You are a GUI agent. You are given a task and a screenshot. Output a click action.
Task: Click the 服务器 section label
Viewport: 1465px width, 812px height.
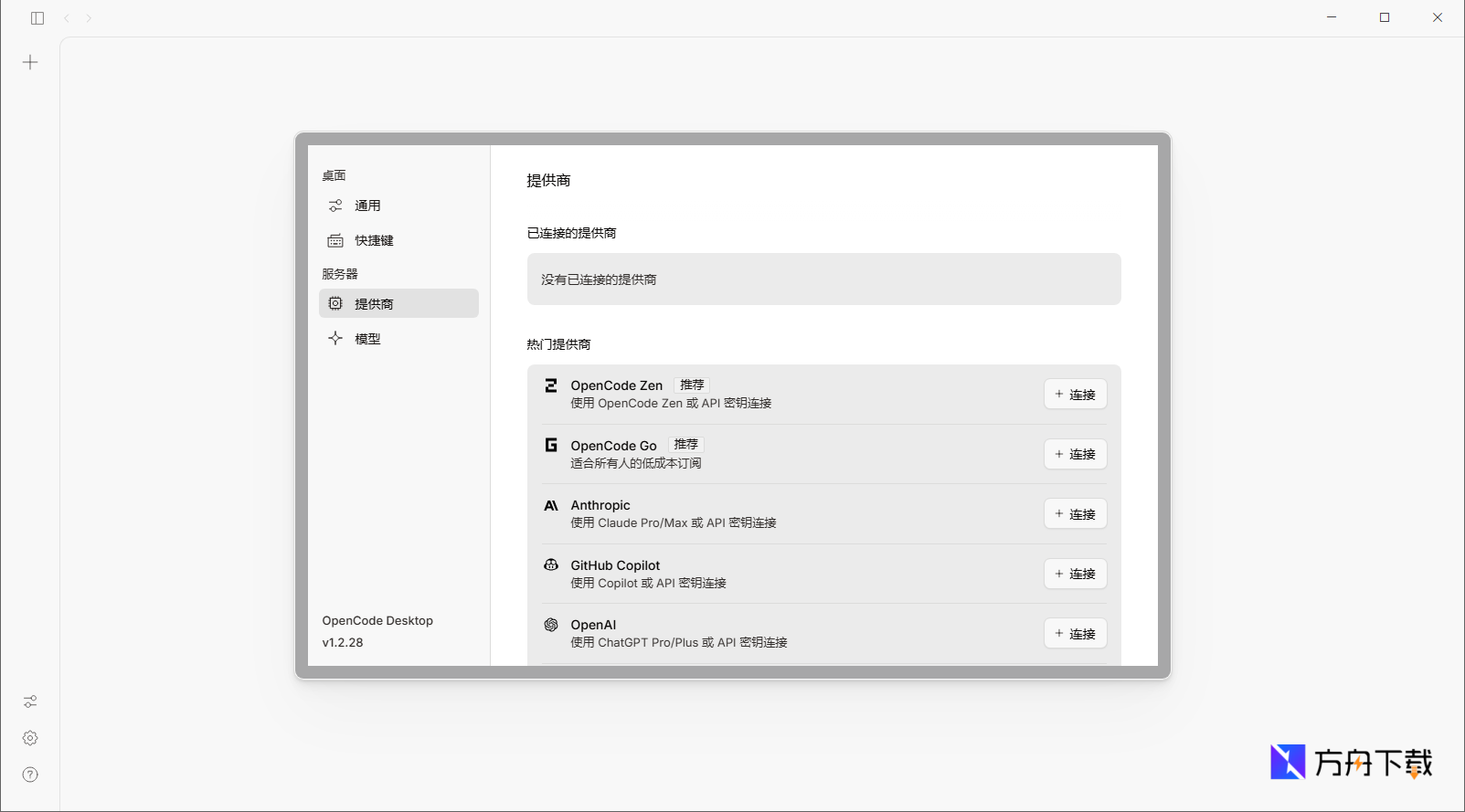(340, 274)
